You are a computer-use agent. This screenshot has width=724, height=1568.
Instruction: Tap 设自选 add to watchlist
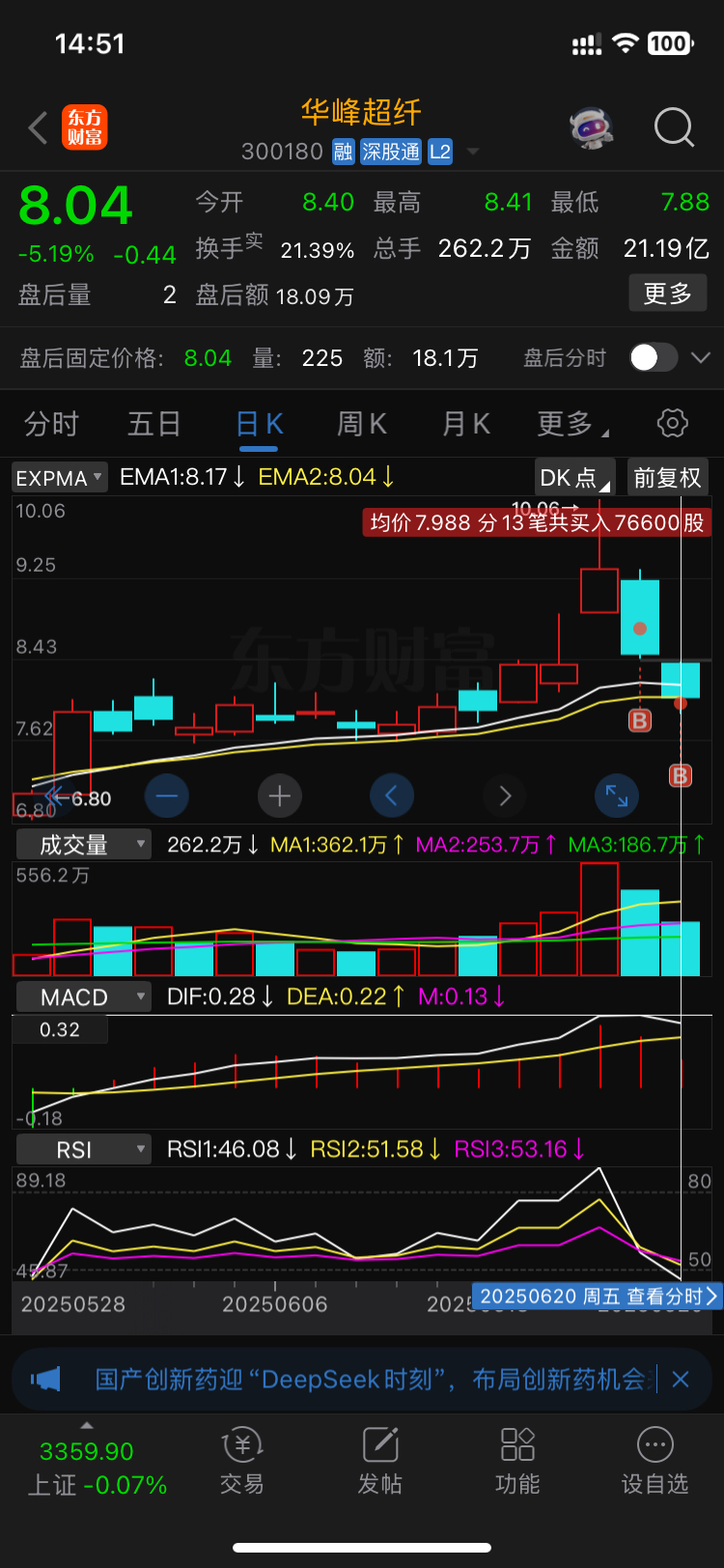pyautogui.click(x=654, y=1463)
